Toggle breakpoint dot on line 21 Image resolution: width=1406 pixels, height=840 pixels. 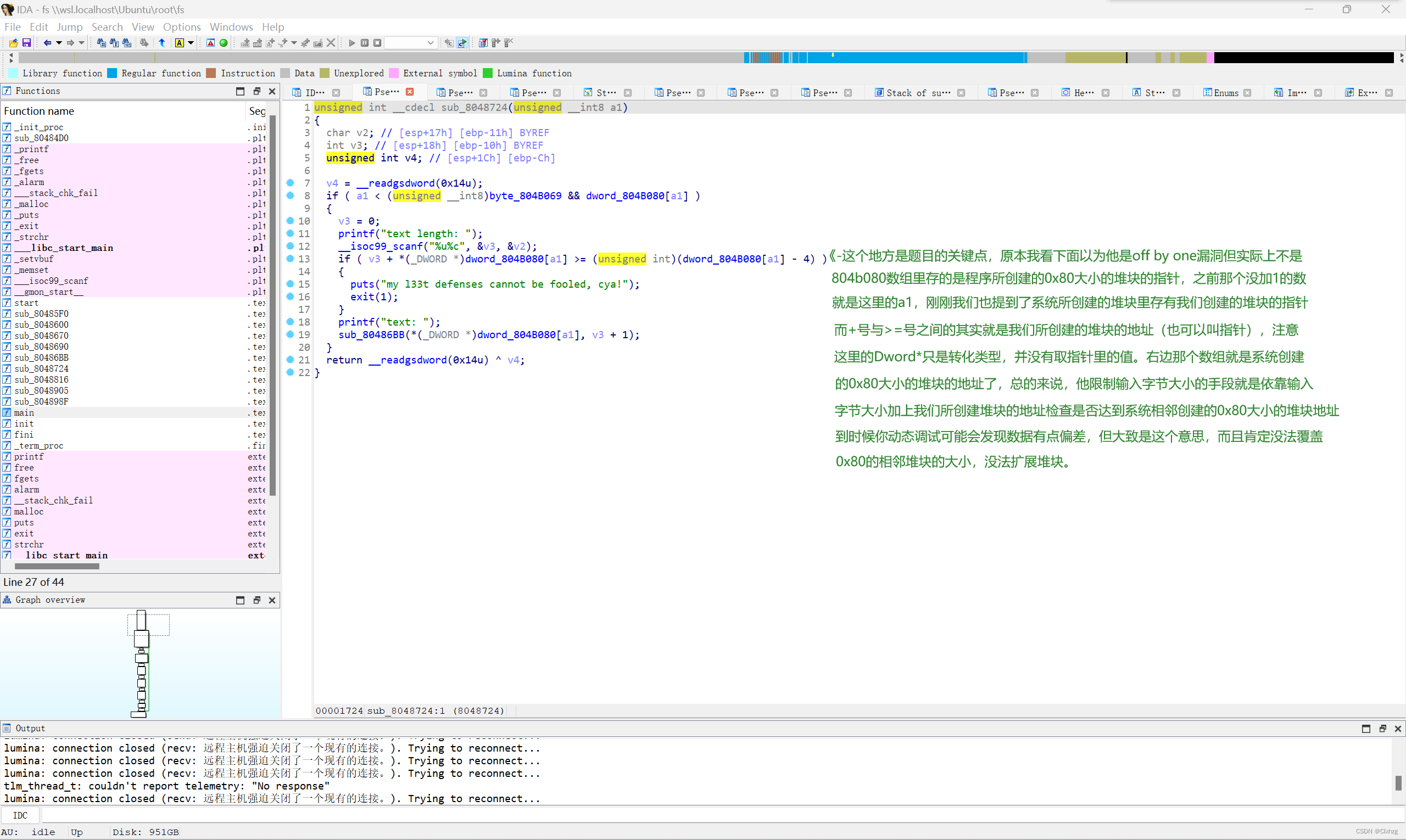point(290,360)
